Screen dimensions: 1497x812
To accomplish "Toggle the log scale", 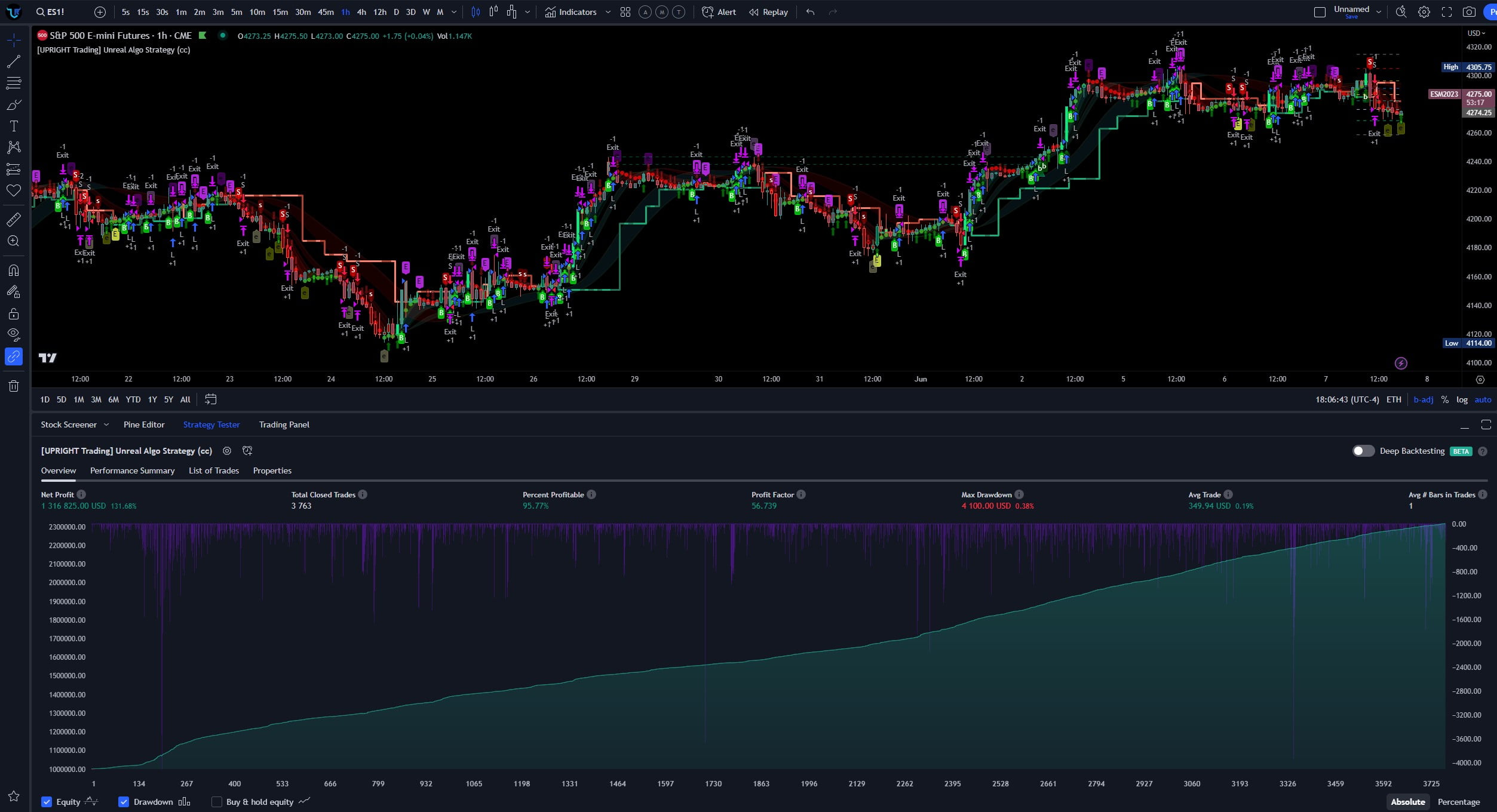I will (x=1462, y=399).
